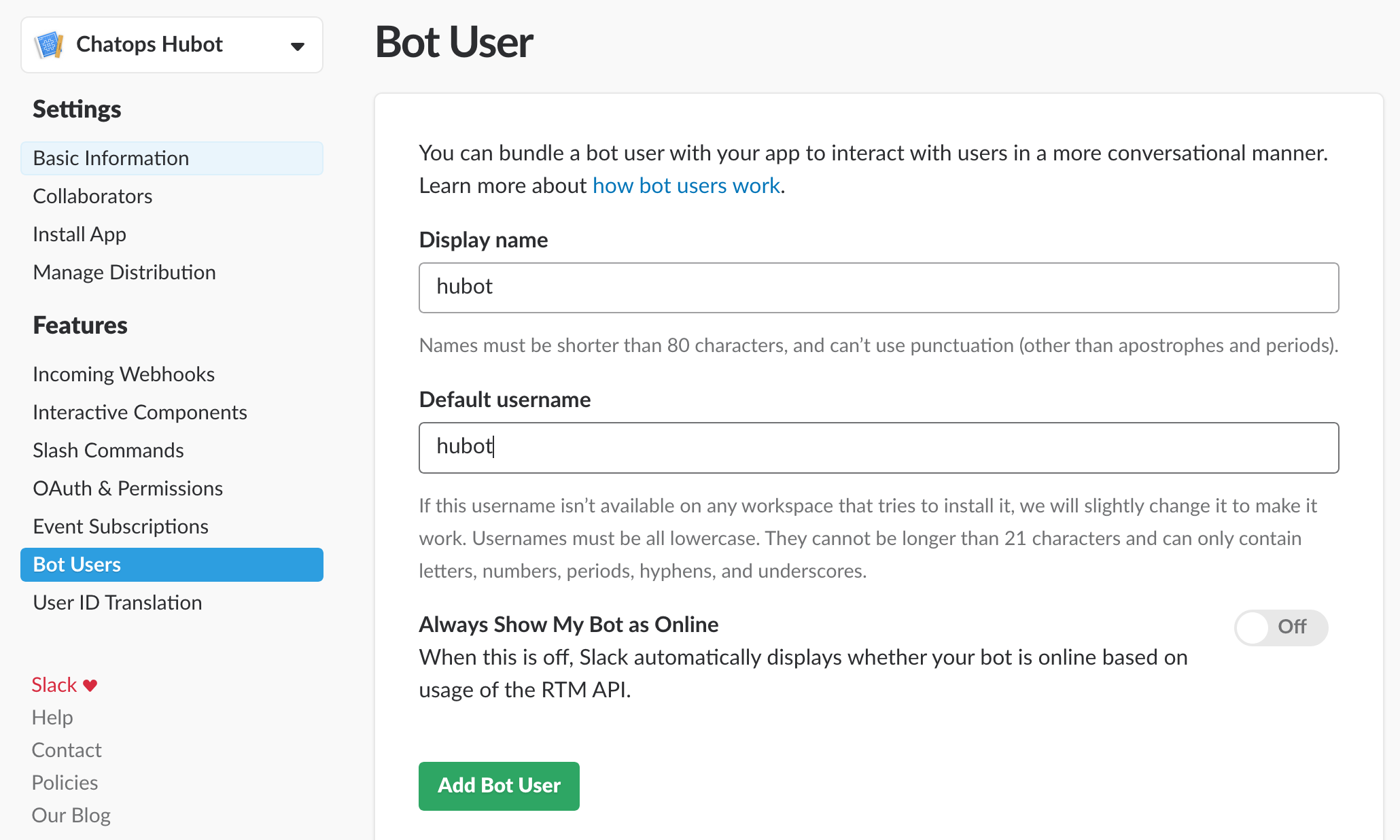This screenshot has height=840, width=1400.
Task: Click the Chatops Hubot app icon
Action: tap(49, 45)
